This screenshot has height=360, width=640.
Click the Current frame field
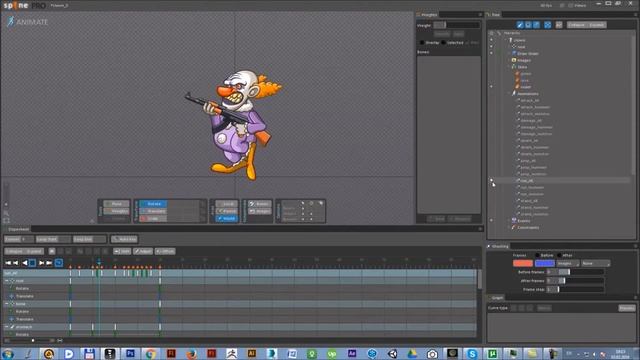[19, 239]
